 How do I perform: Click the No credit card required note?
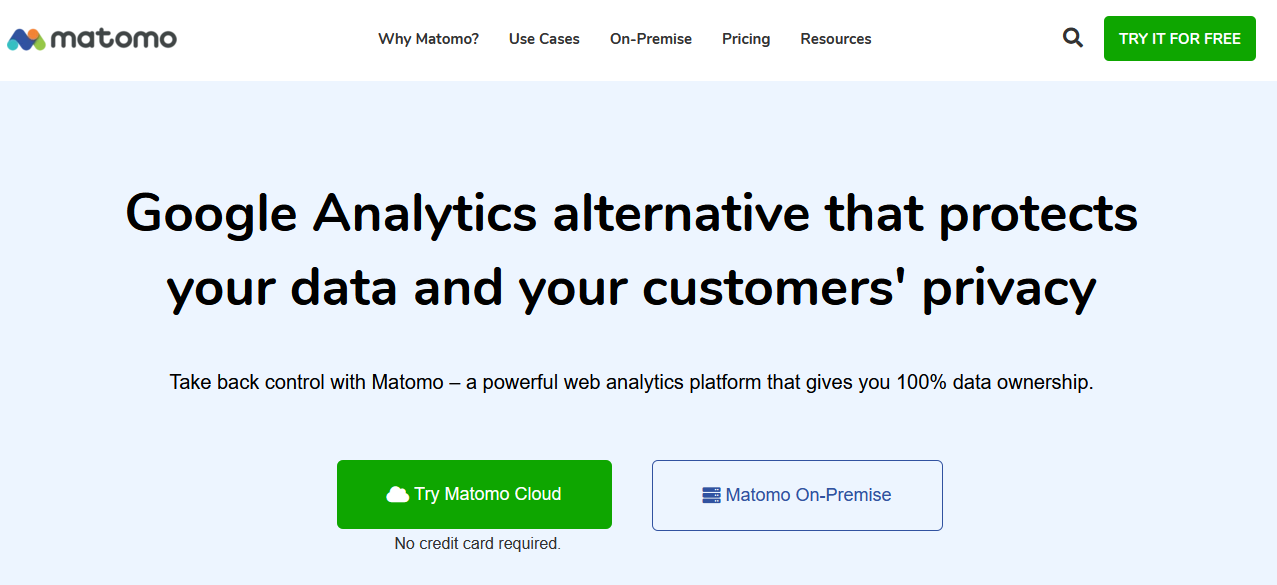[478, 544]
